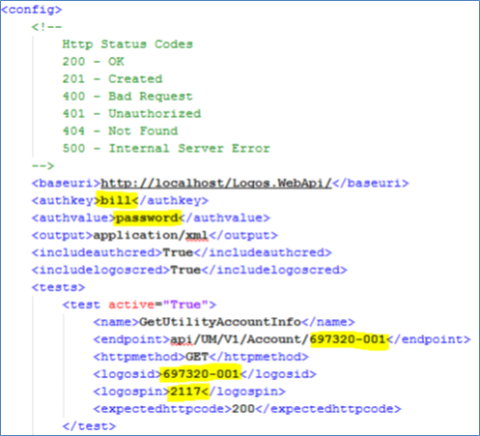Image resolution: width=480 pixels, height=436 pixels.
Task: Click the Http Status Codes comment heading
Action: coord(127,44)
